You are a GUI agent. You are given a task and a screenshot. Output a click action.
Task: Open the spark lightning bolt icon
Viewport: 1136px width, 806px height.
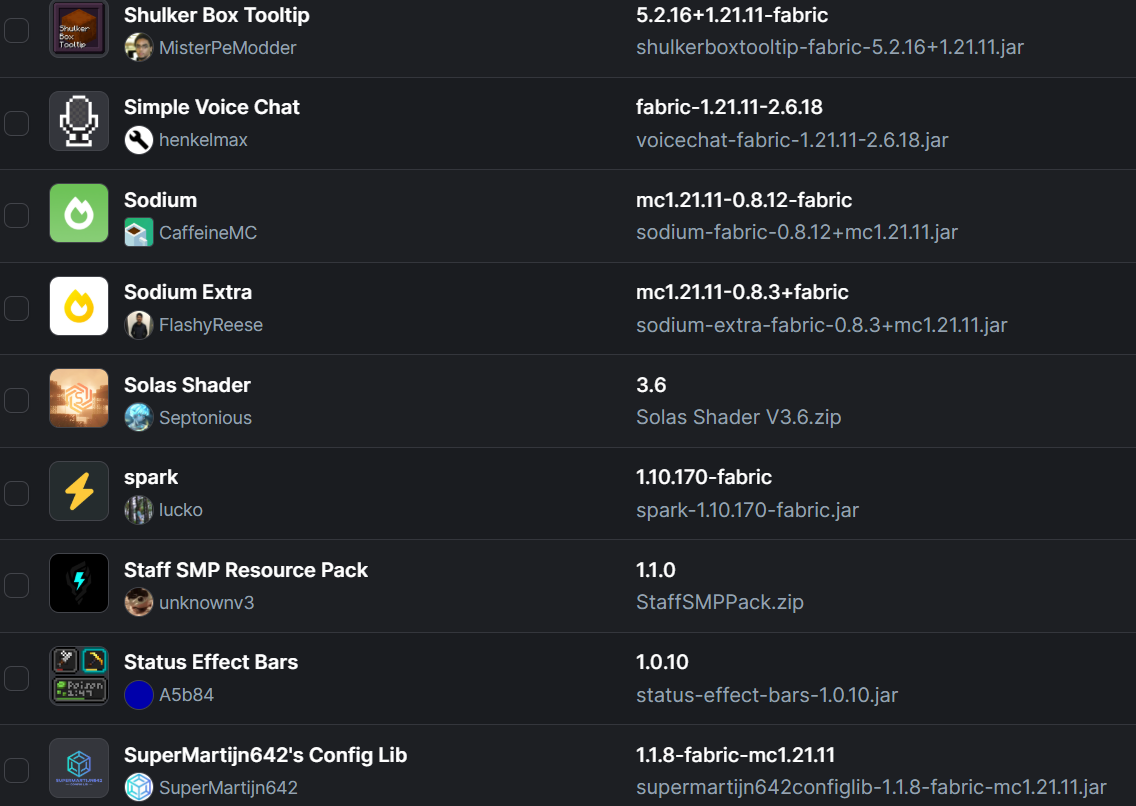point(79,491)
